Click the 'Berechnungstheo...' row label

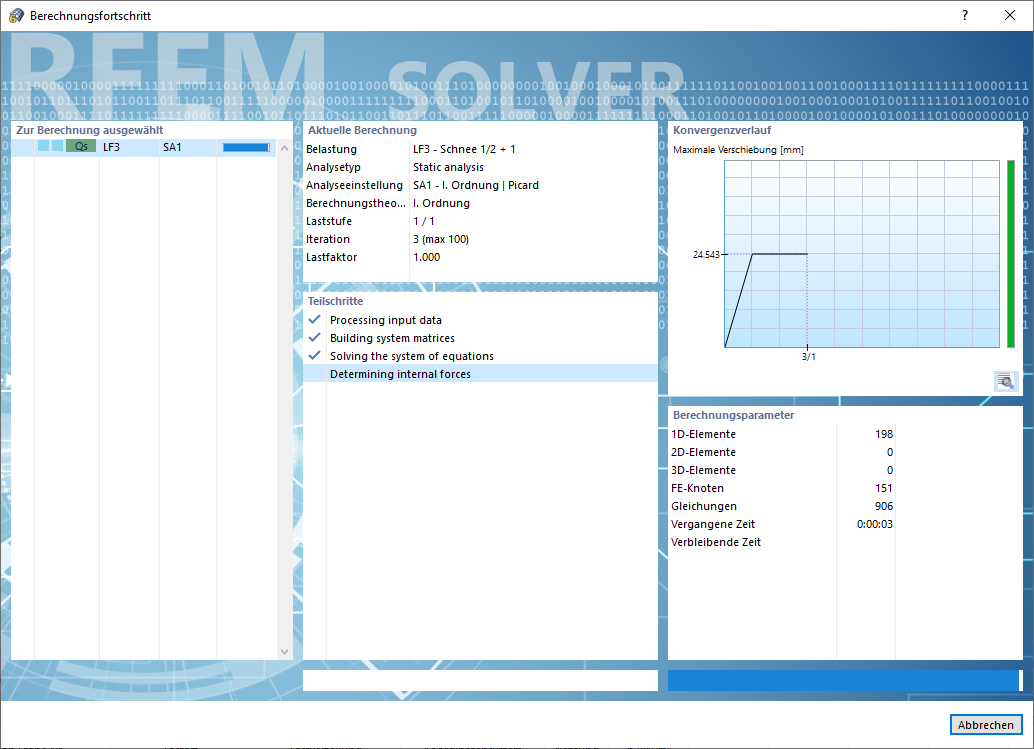[x=355, y=203]
